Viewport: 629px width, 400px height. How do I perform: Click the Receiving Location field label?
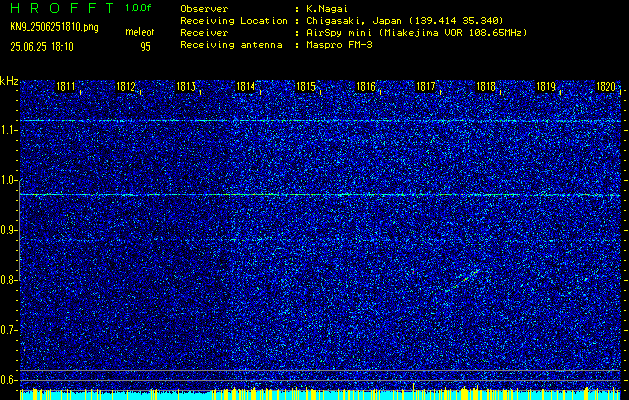234,21
